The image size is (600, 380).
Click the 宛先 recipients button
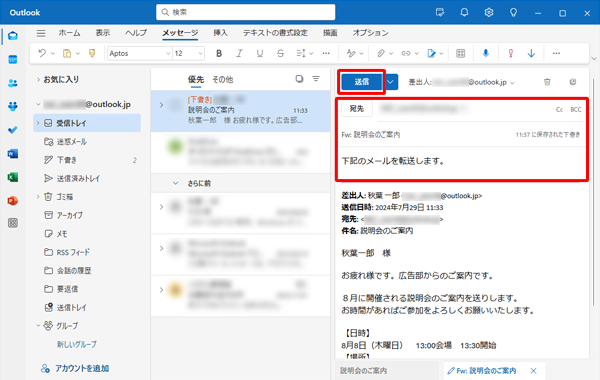click(357, 109)
